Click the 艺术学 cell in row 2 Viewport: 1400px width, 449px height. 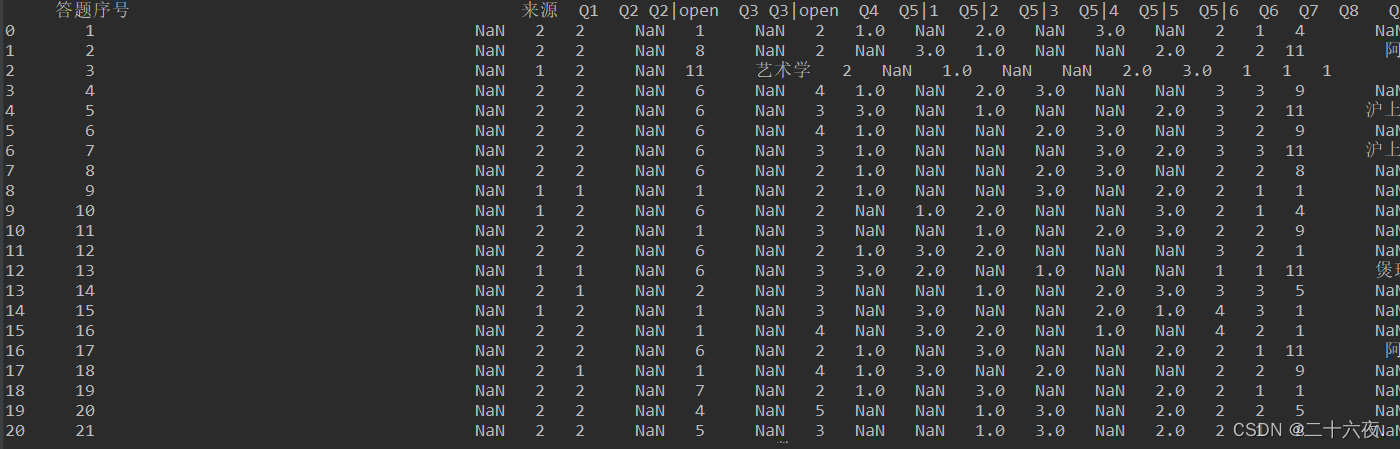coord(784,71)
